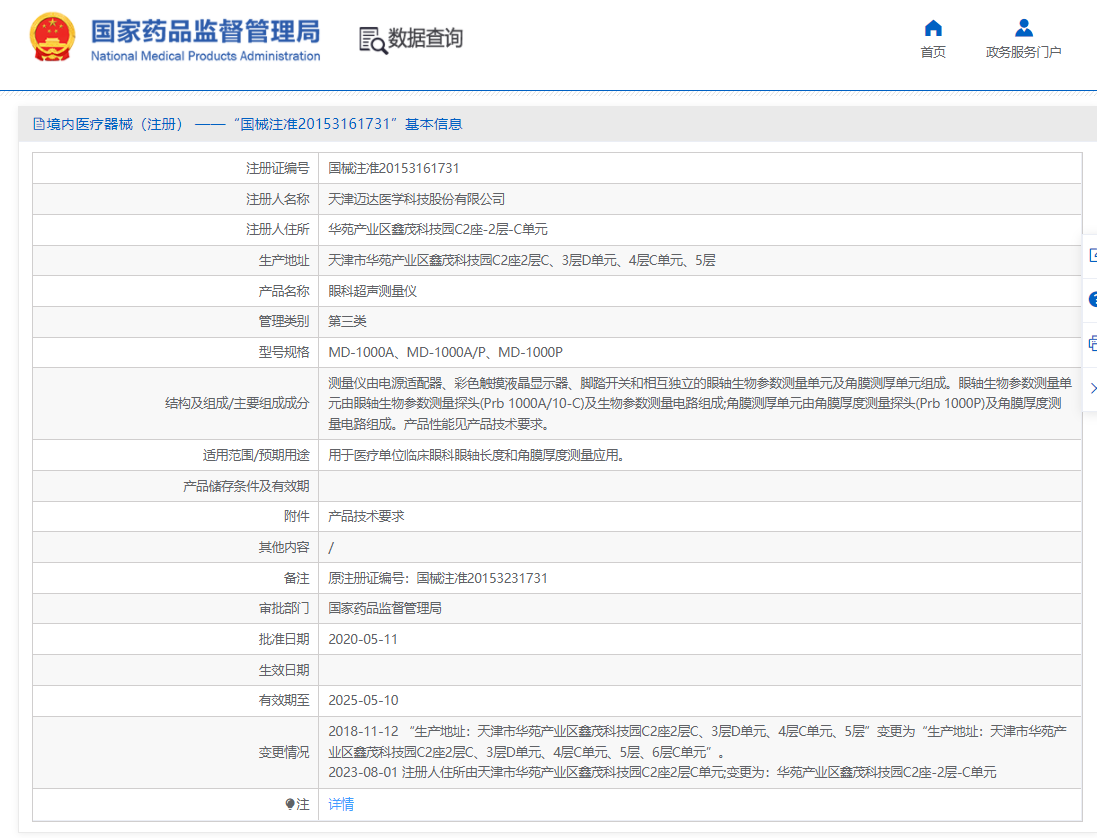Open the 详情 link
Viewport: 1097px width, 838px height.
coord(341,804)
